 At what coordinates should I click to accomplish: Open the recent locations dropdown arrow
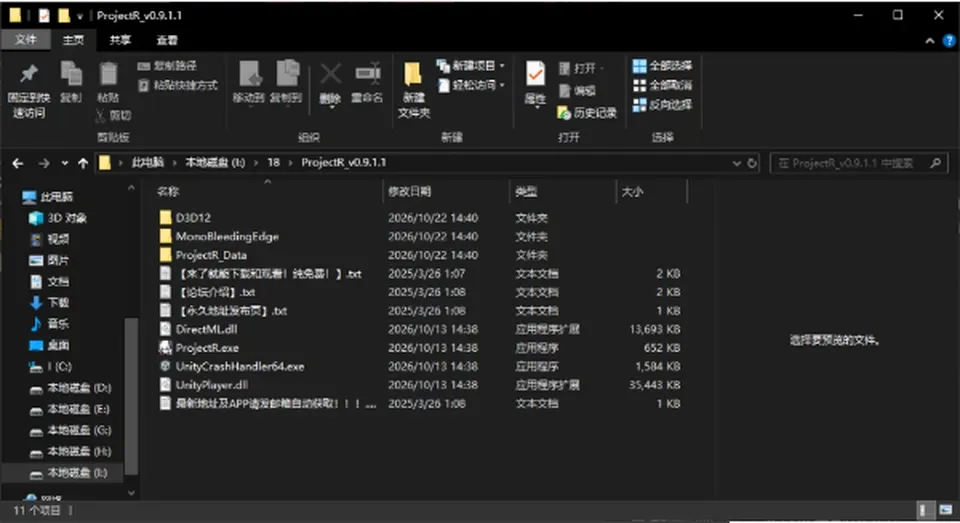click(x=64, y=164)
